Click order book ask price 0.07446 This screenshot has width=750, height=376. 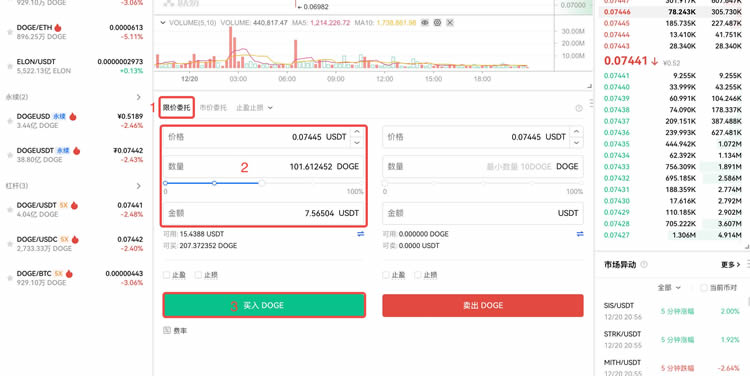point(617,12)
